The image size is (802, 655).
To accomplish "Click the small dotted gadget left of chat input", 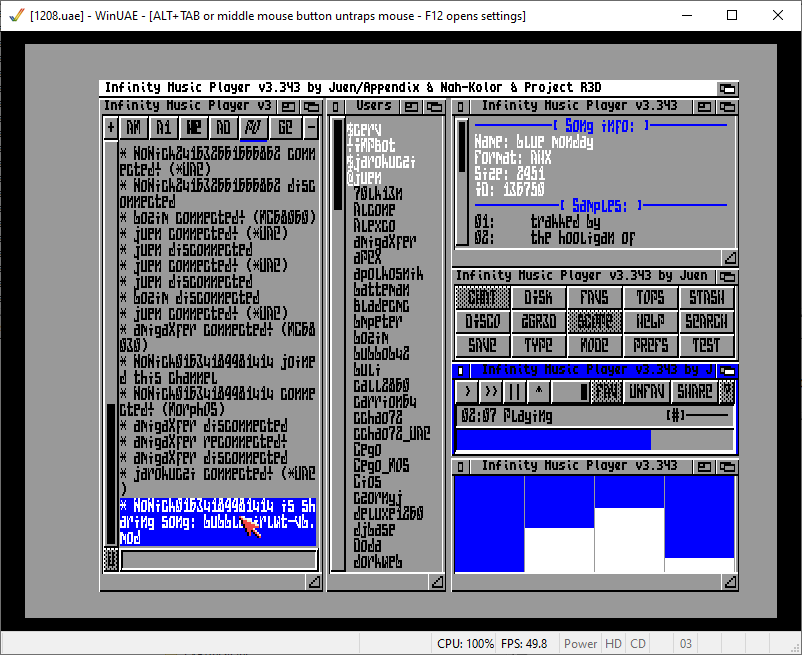I will 111,559.
